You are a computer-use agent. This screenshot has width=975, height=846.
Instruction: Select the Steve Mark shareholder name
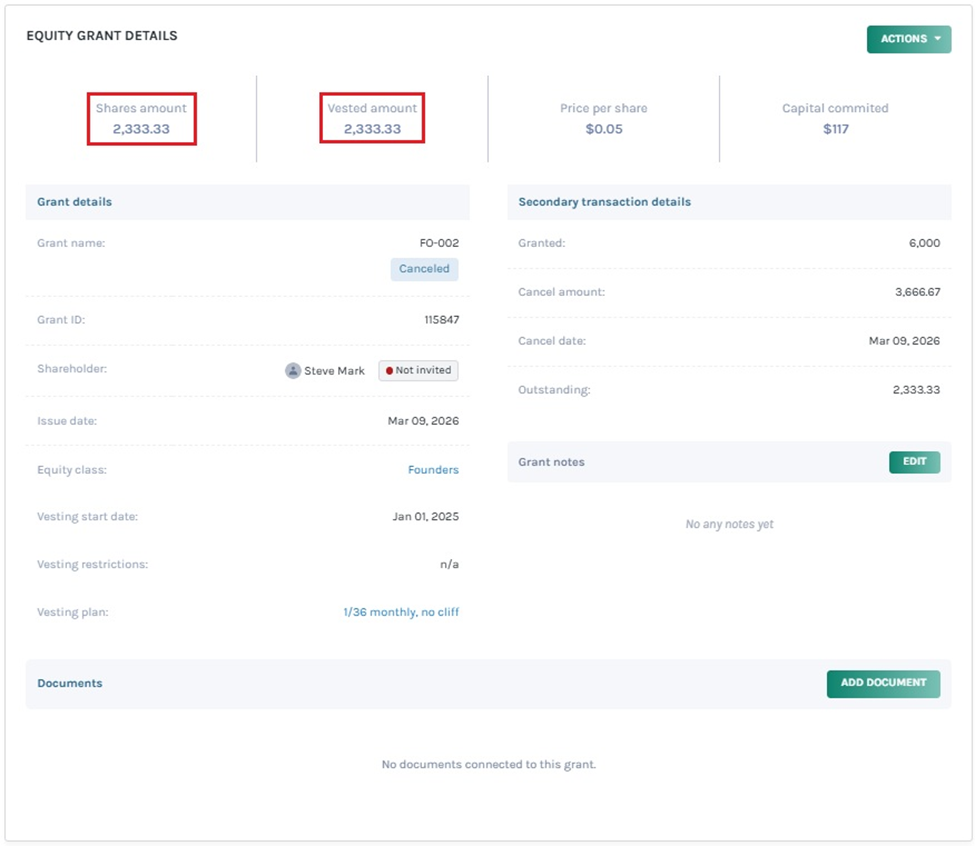(x=334, y=371)
